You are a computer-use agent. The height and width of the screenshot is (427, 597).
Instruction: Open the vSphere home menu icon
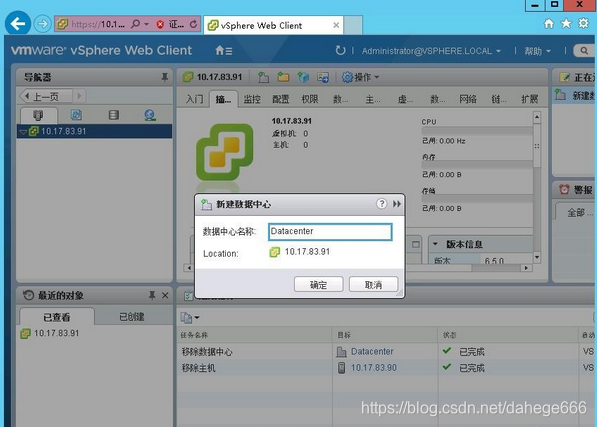coord(223,50)
